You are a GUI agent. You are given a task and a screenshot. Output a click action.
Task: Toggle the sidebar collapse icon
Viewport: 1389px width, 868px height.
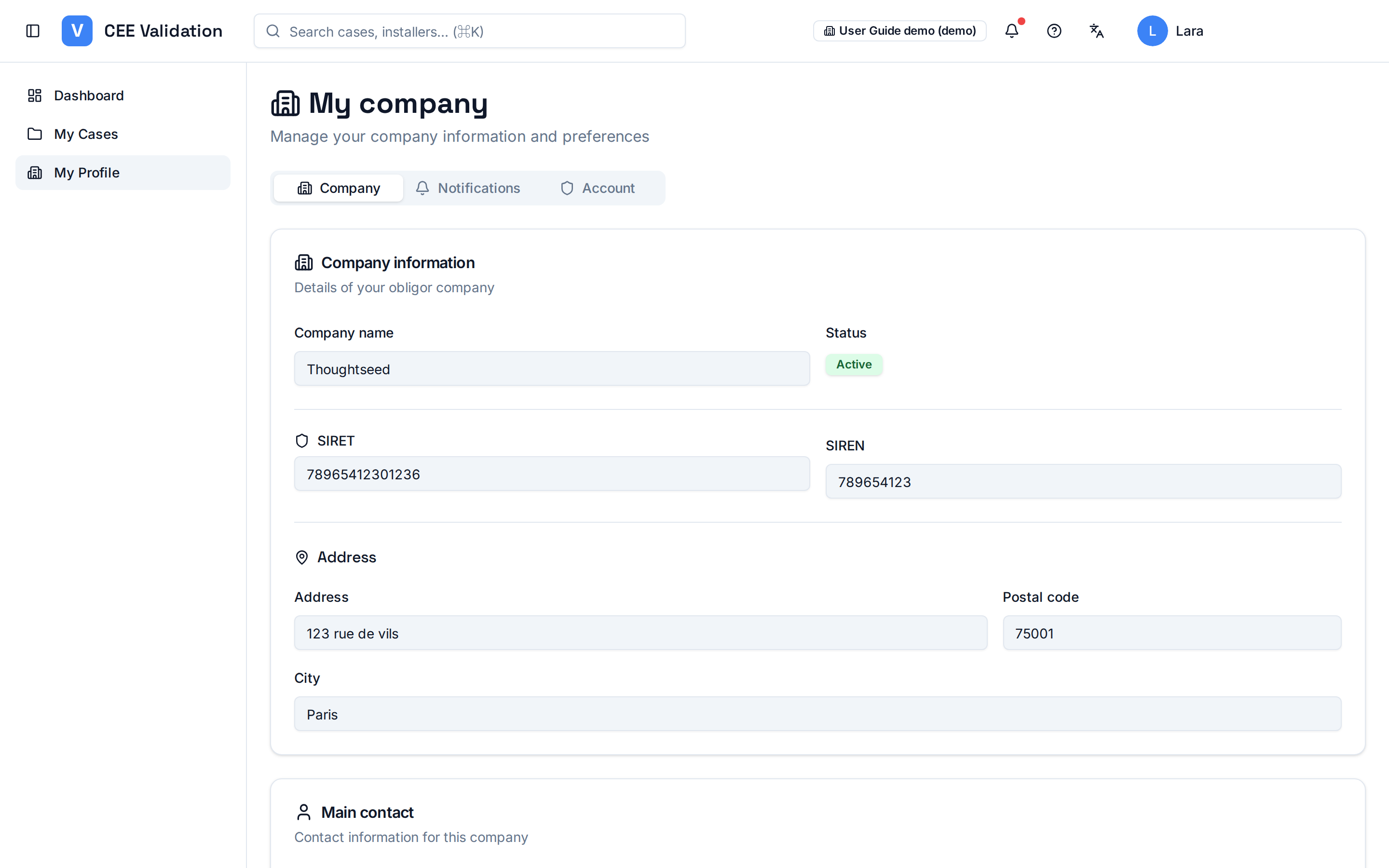pyautogui.click(x=33, y=31)
